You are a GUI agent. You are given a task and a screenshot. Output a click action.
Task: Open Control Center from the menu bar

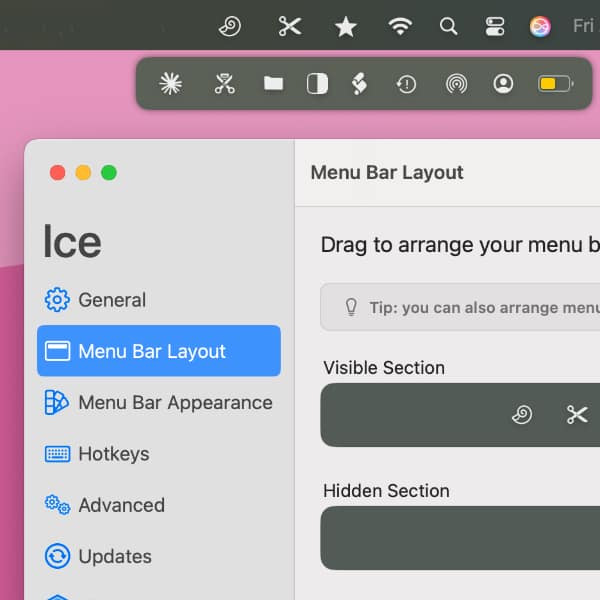click(495, 27)
